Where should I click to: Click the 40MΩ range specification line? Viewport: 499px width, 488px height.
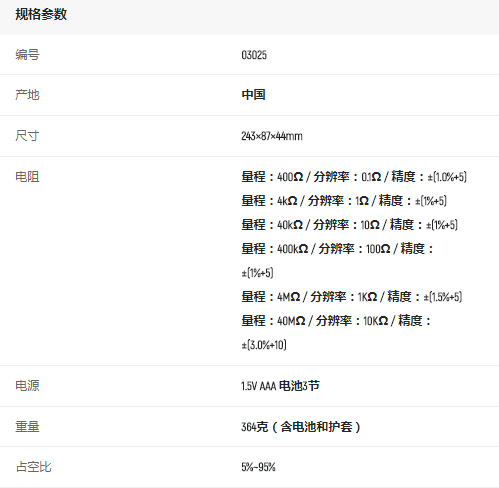tap(336, 332)
